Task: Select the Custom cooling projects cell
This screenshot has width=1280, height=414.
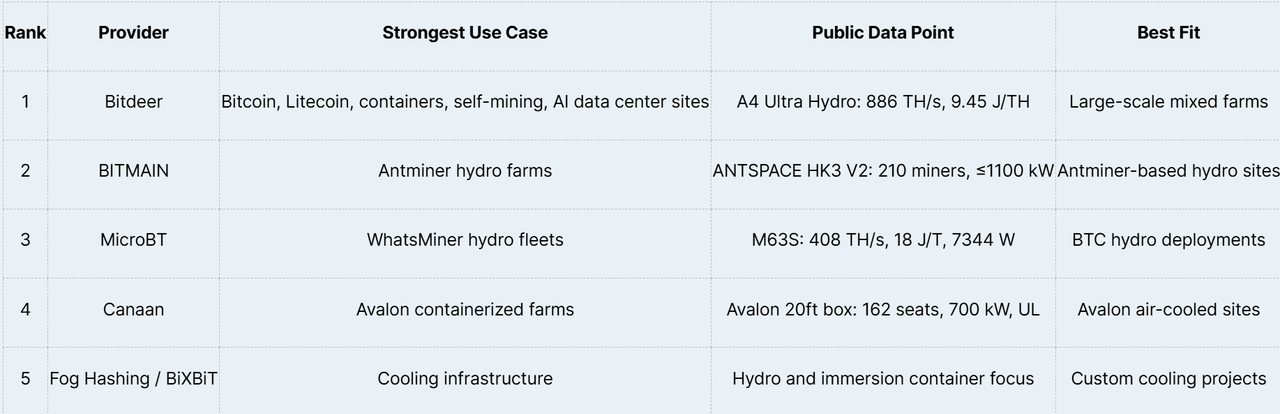Action: click(x=1168, y=379)
